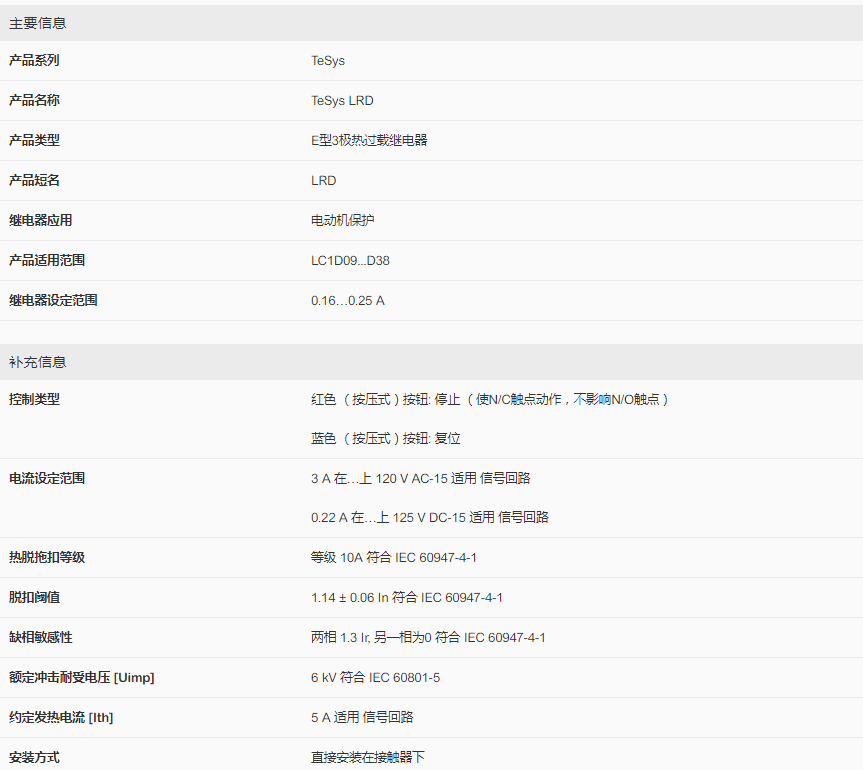
Task: Click the 热脱拖扣等级 label
Action: click(x=47, y=558)
